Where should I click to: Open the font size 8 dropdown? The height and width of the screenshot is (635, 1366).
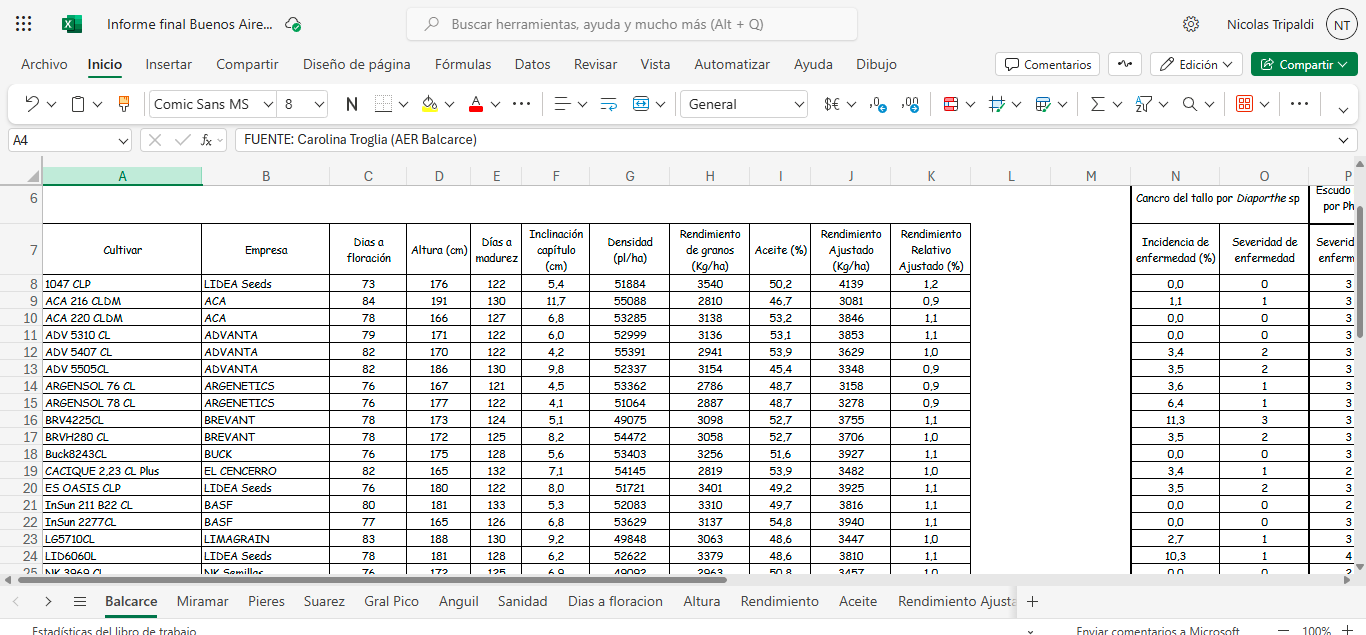coord(319,104)
